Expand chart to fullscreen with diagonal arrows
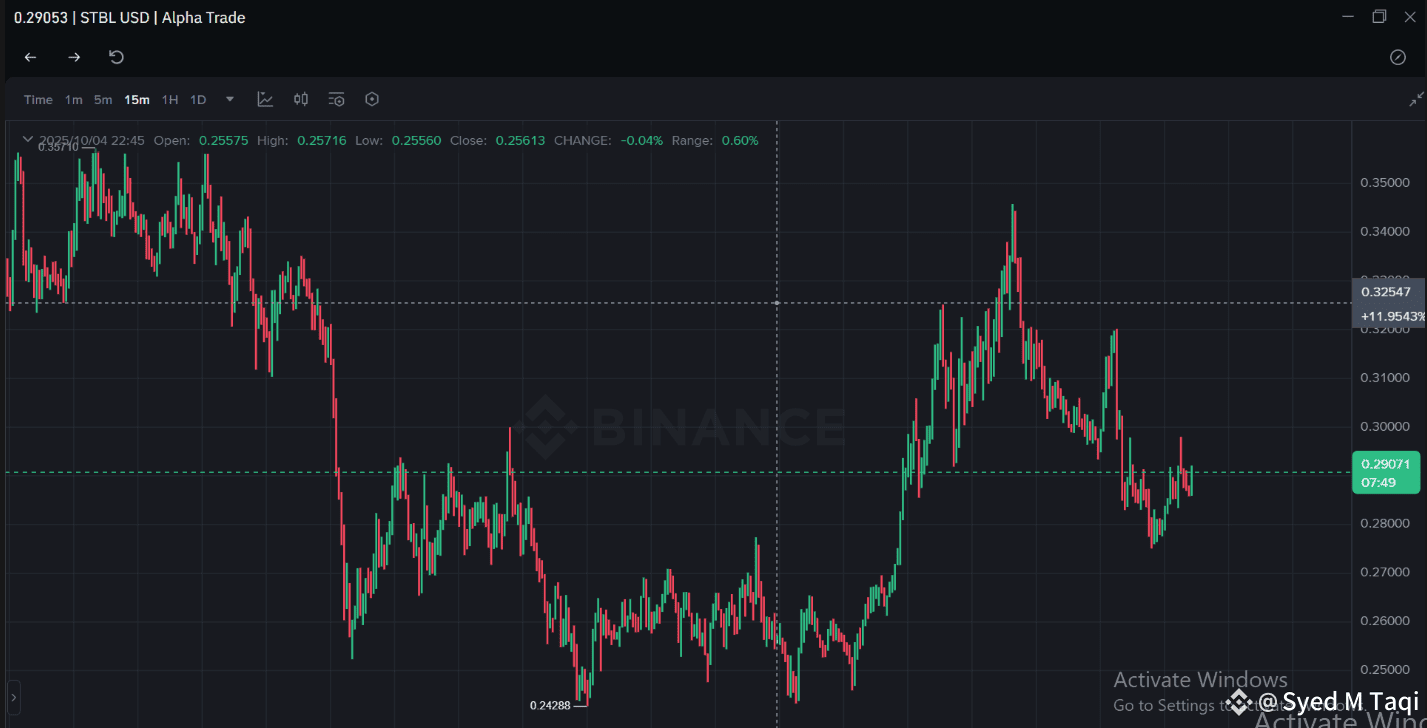The width and height of the screenshot is (1427, 728). click(x=1416, y=99)
